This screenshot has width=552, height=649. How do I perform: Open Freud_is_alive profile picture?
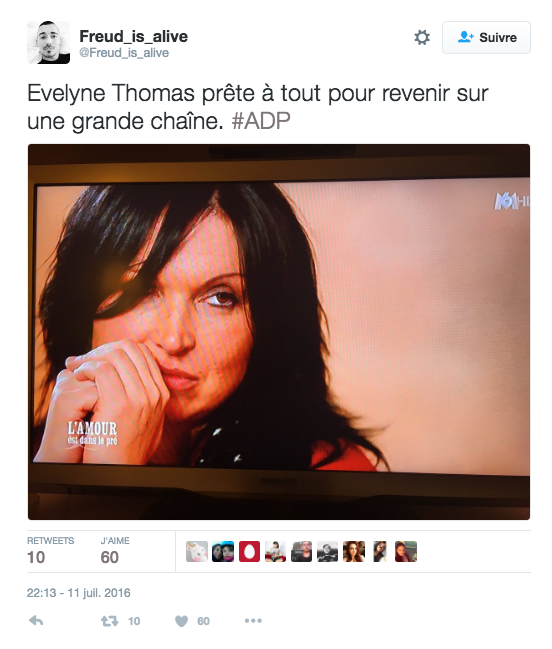48,42
